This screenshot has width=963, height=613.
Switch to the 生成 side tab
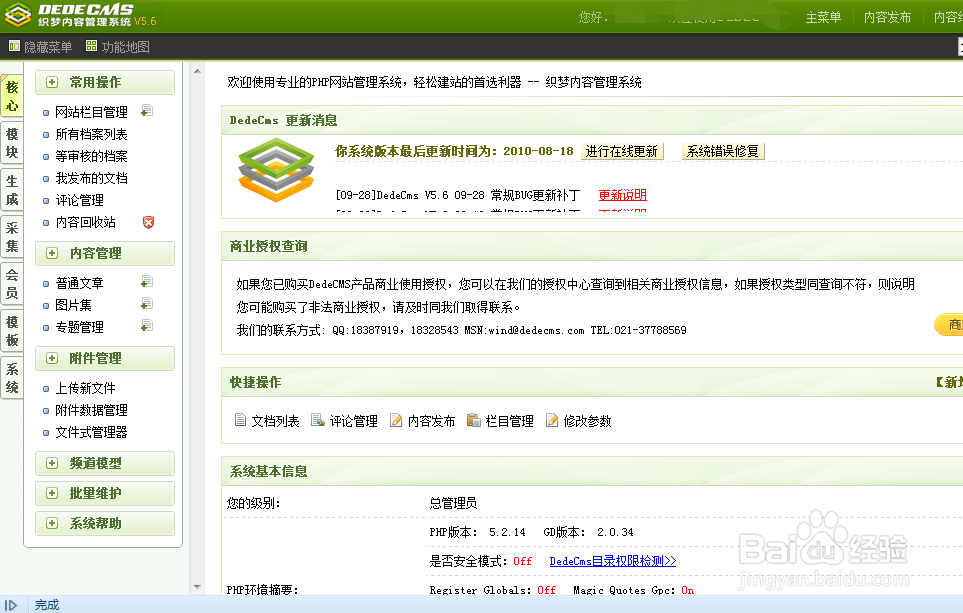(12, 190)
